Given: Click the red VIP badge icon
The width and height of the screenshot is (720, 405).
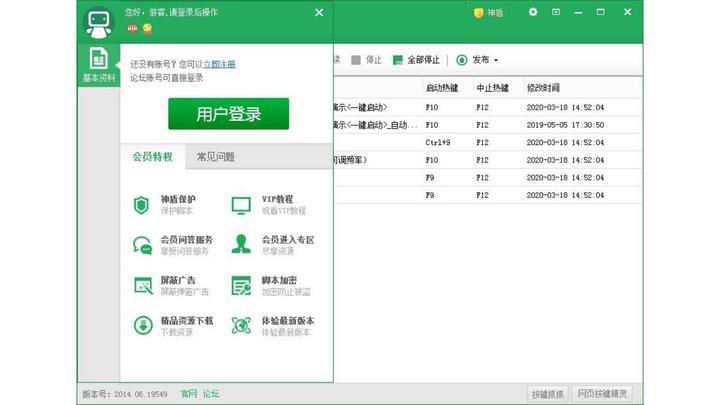Looking at the screenshot, I should point(132,28).
